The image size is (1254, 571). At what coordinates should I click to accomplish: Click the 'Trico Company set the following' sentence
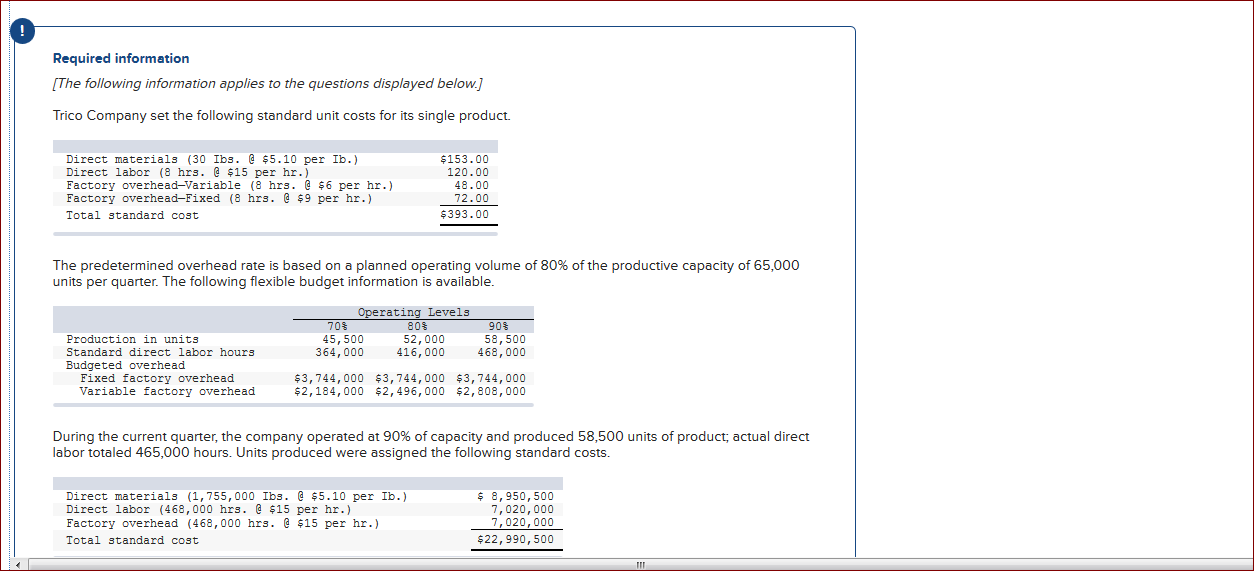point(282,116)
